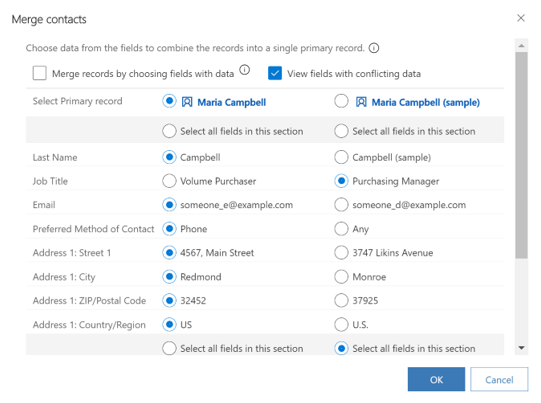Click the vertical scrollbar thumb
541x403 pixels.
(x=521, y=155)
